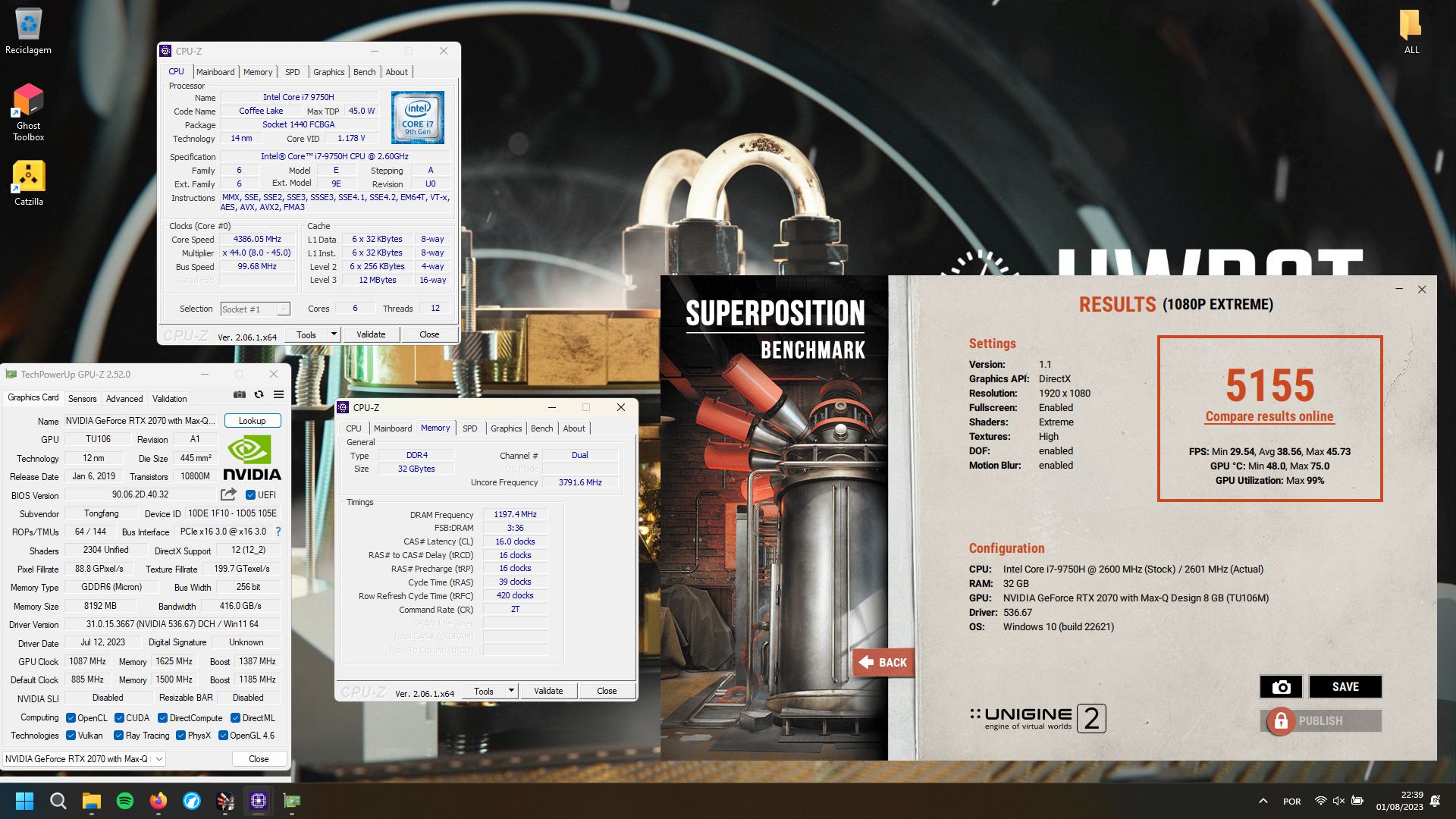Toggle the OpenGL 4.6 checkbox
This screenshot has width=1456, height=819.
click(x=223, y=736)
